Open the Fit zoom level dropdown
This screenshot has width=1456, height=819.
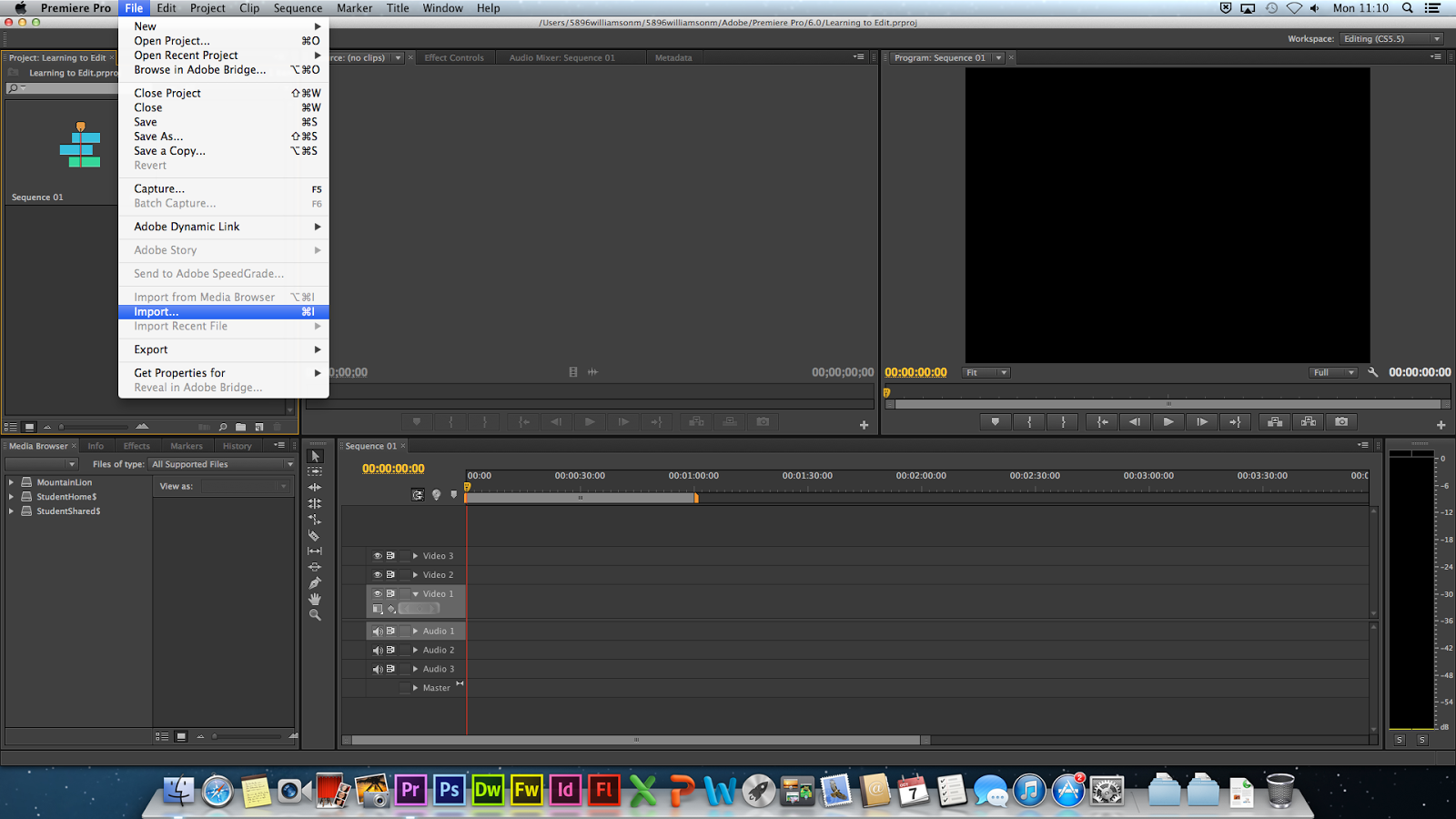pos(986,373)
